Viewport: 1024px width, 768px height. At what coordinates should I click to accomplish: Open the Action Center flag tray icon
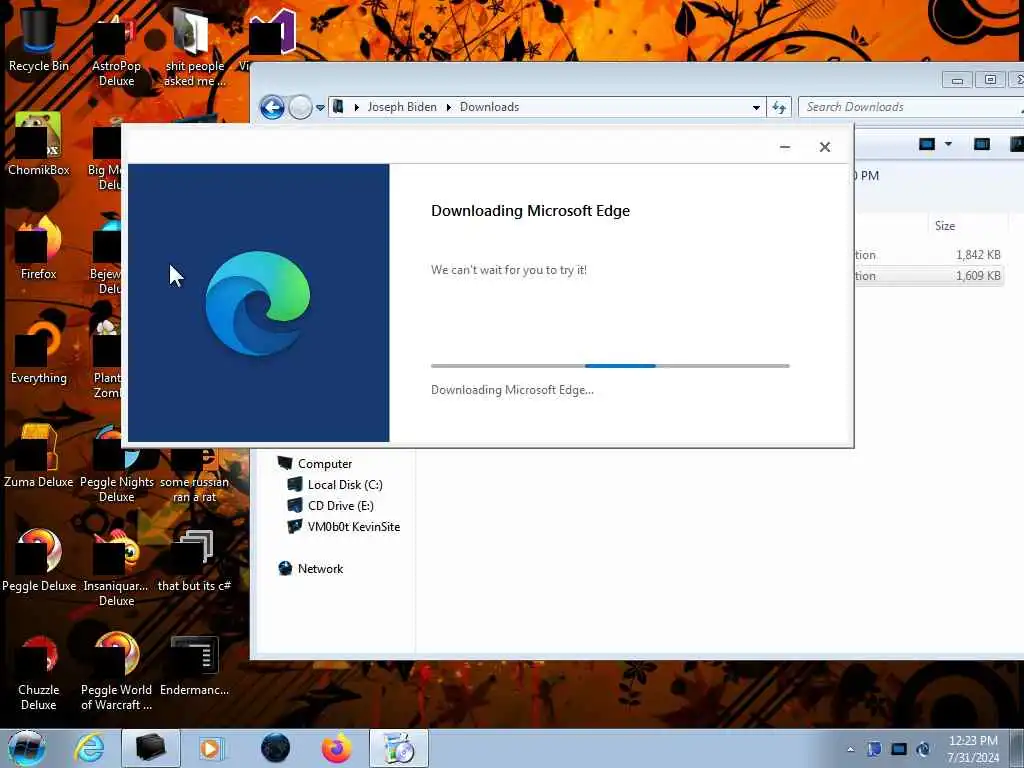click(874, 749)
